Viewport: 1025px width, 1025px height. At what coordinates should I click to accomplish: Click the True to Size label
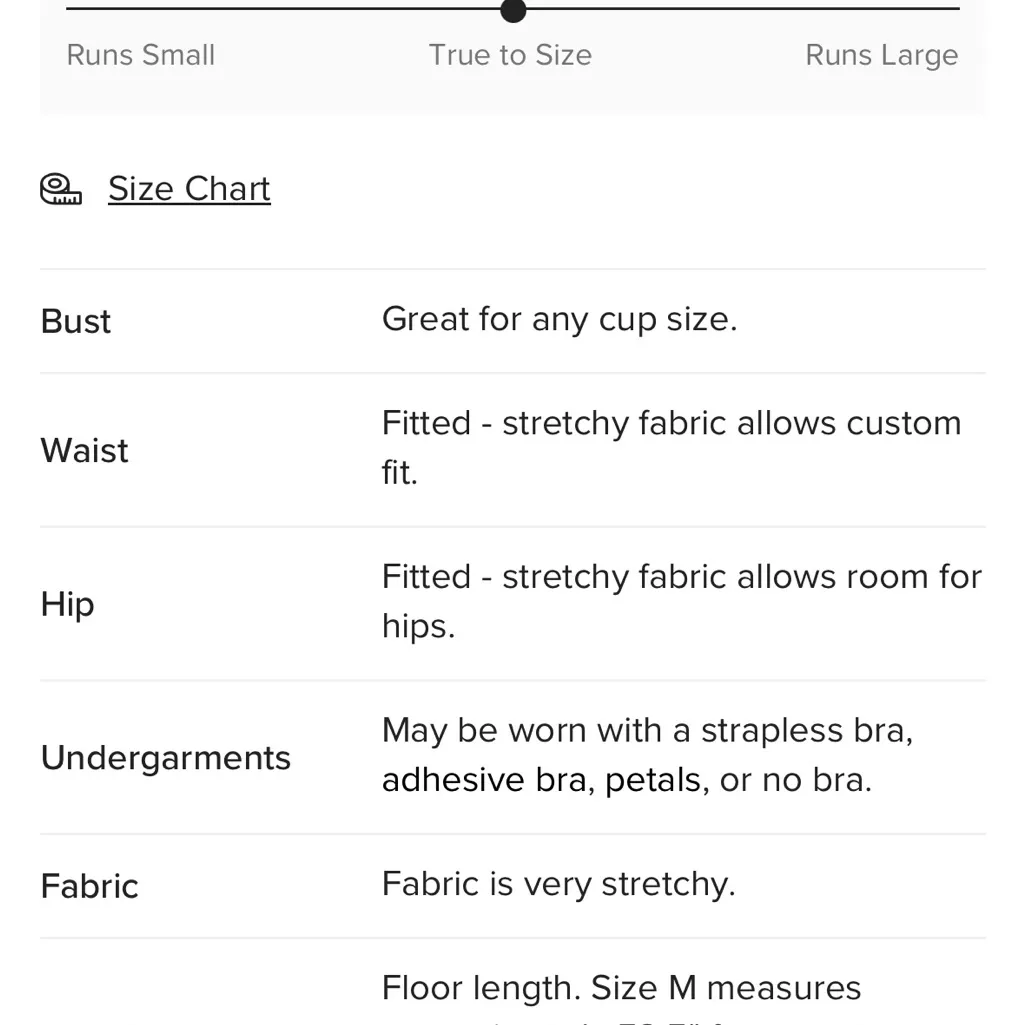tap(510, 55)
